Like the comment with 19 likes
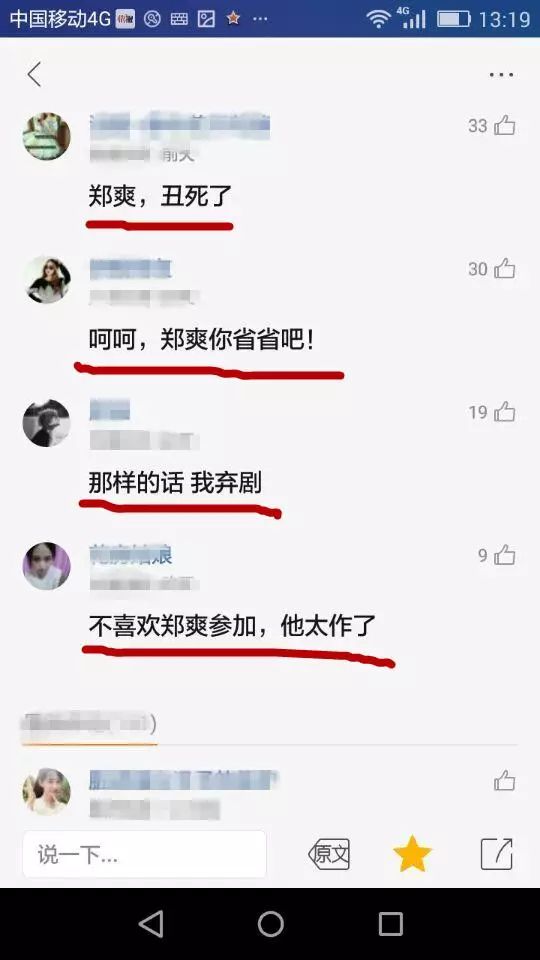The image size is (540, 960). pos(504,412)
